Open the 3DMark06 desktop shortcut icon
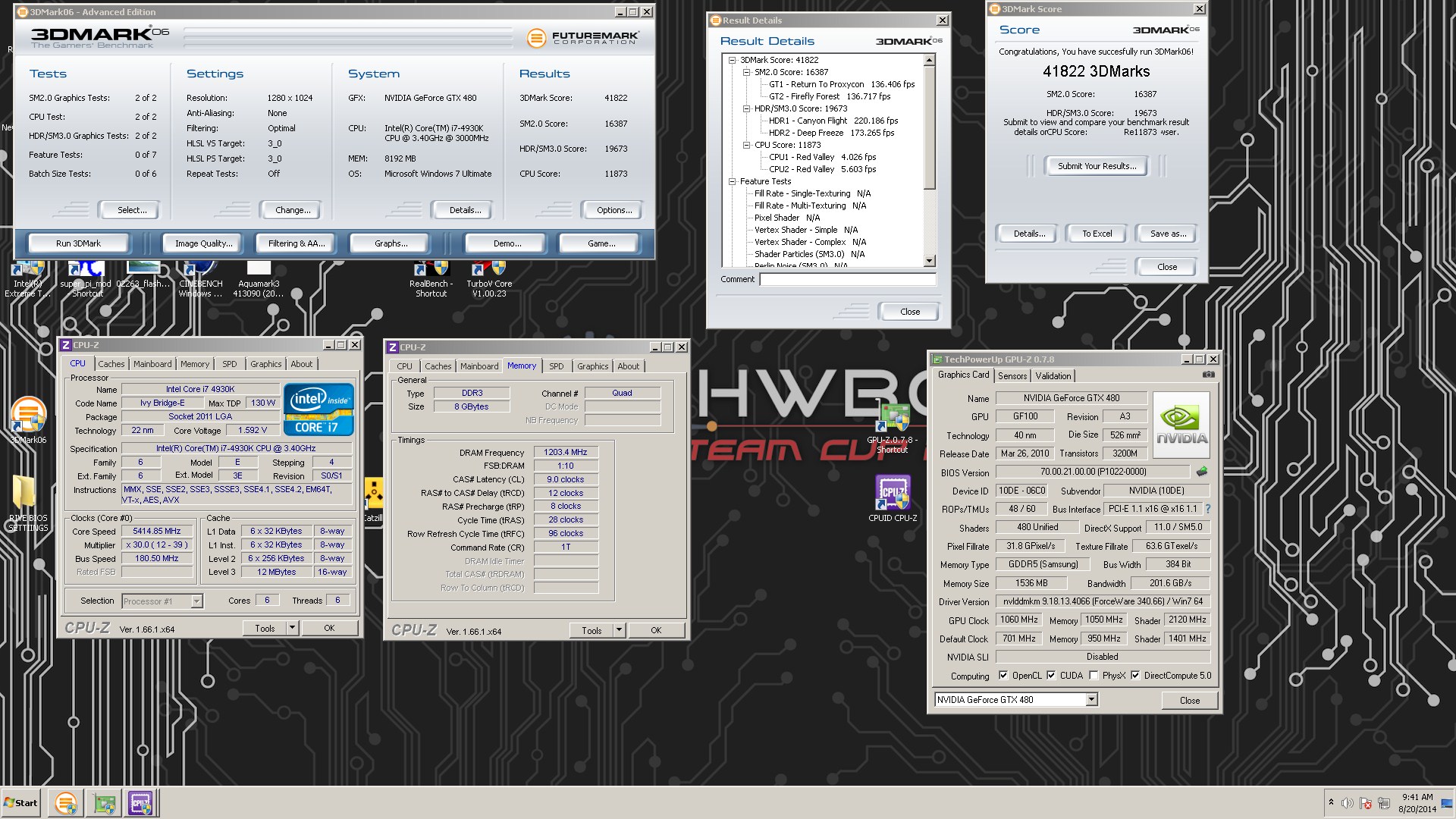The width and height of the screenshot is (1456, 819). [28, 416]
